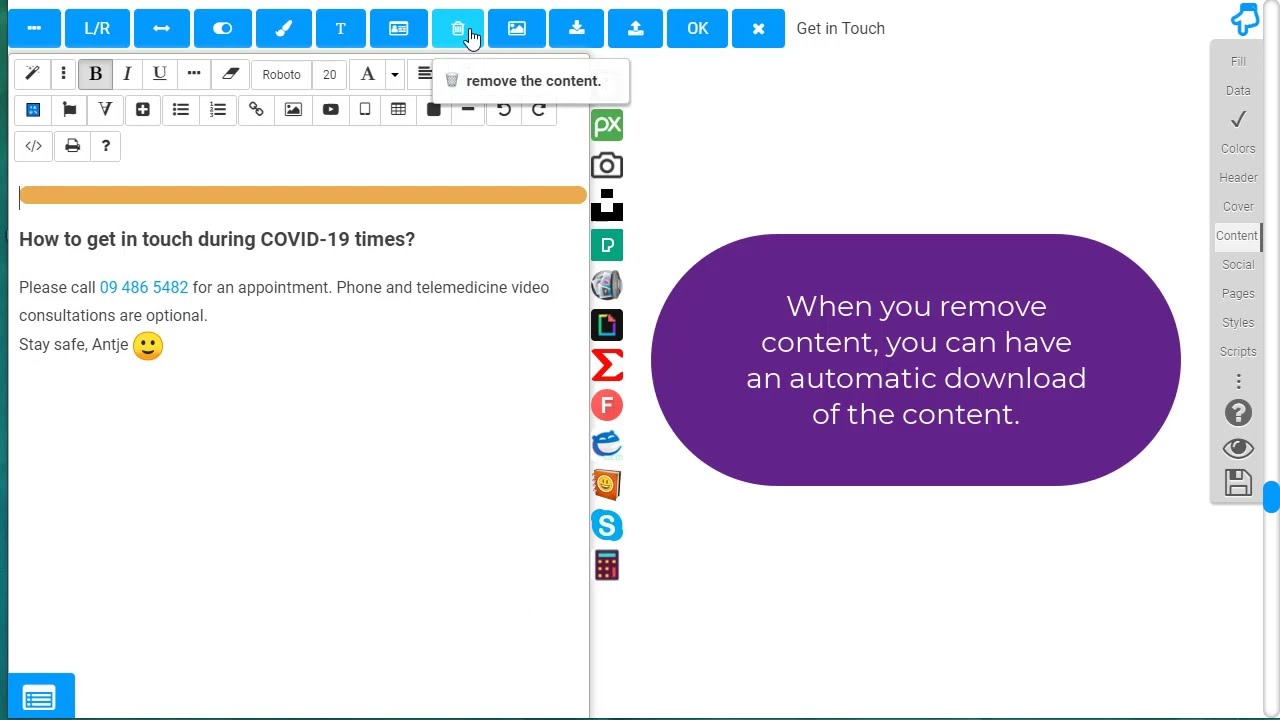Viewport: 1280px width, 720px height.
Task: Close the editor with the X button
Action: point(758,29)
